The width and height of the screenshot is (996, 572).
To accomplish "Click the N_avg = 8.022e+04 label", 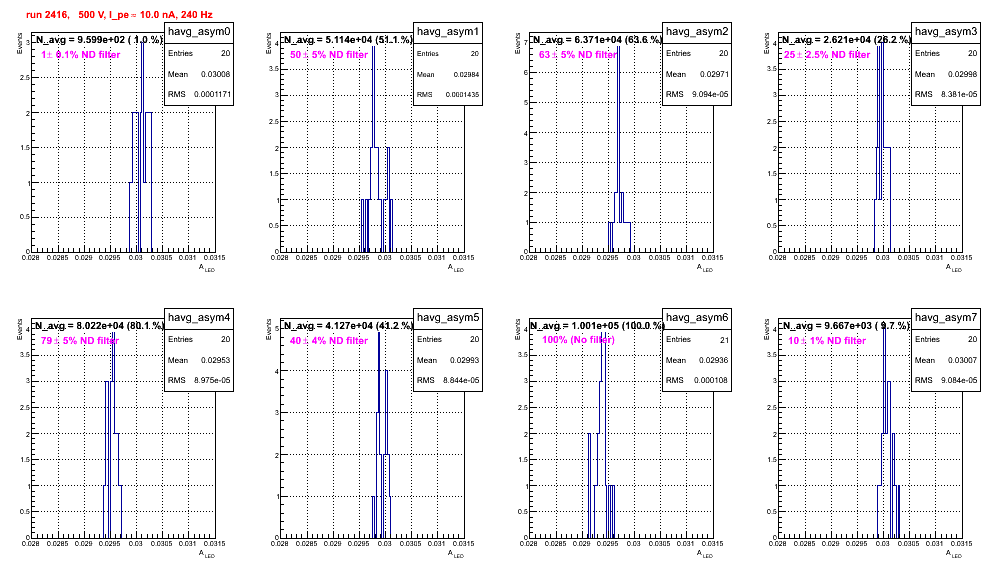I will (x=98, y=325).
